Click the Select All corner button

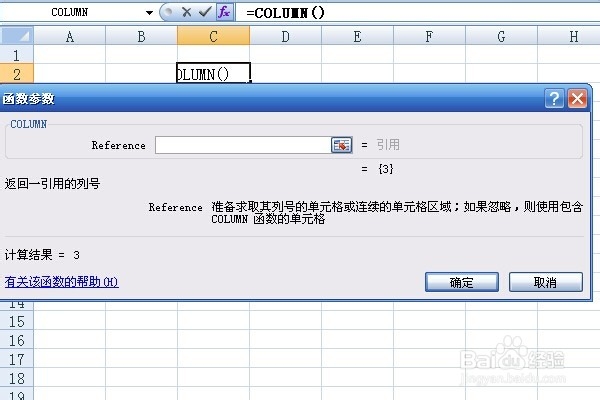pos(16,36)
